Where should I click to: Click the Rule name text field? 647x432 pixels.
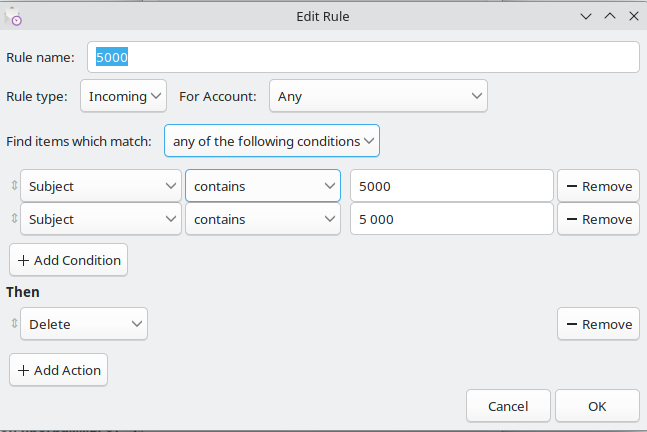pyautogui.click(x=363, y=57)
